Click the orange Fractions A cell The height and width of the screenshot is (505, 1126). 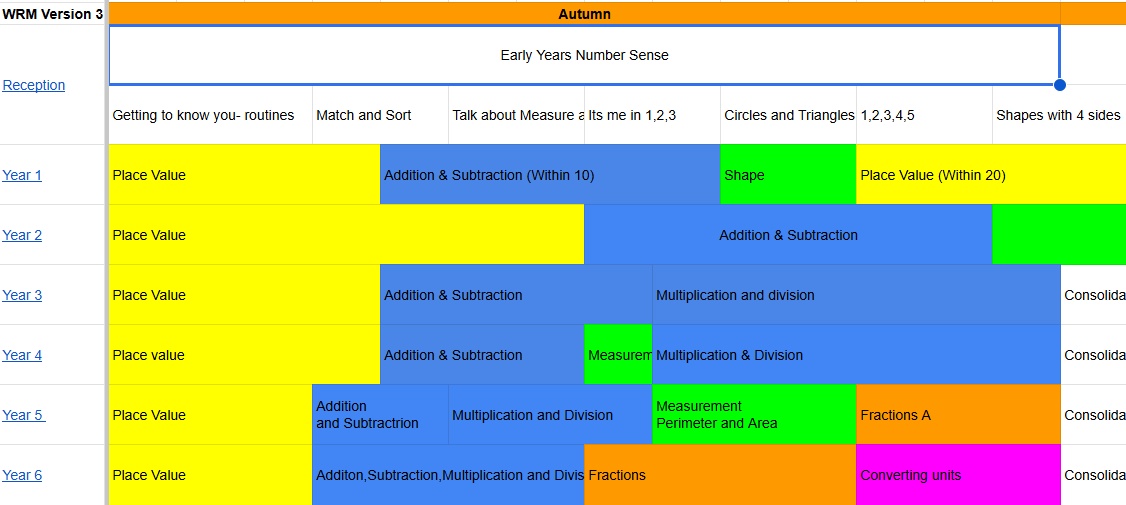[958, 415]
